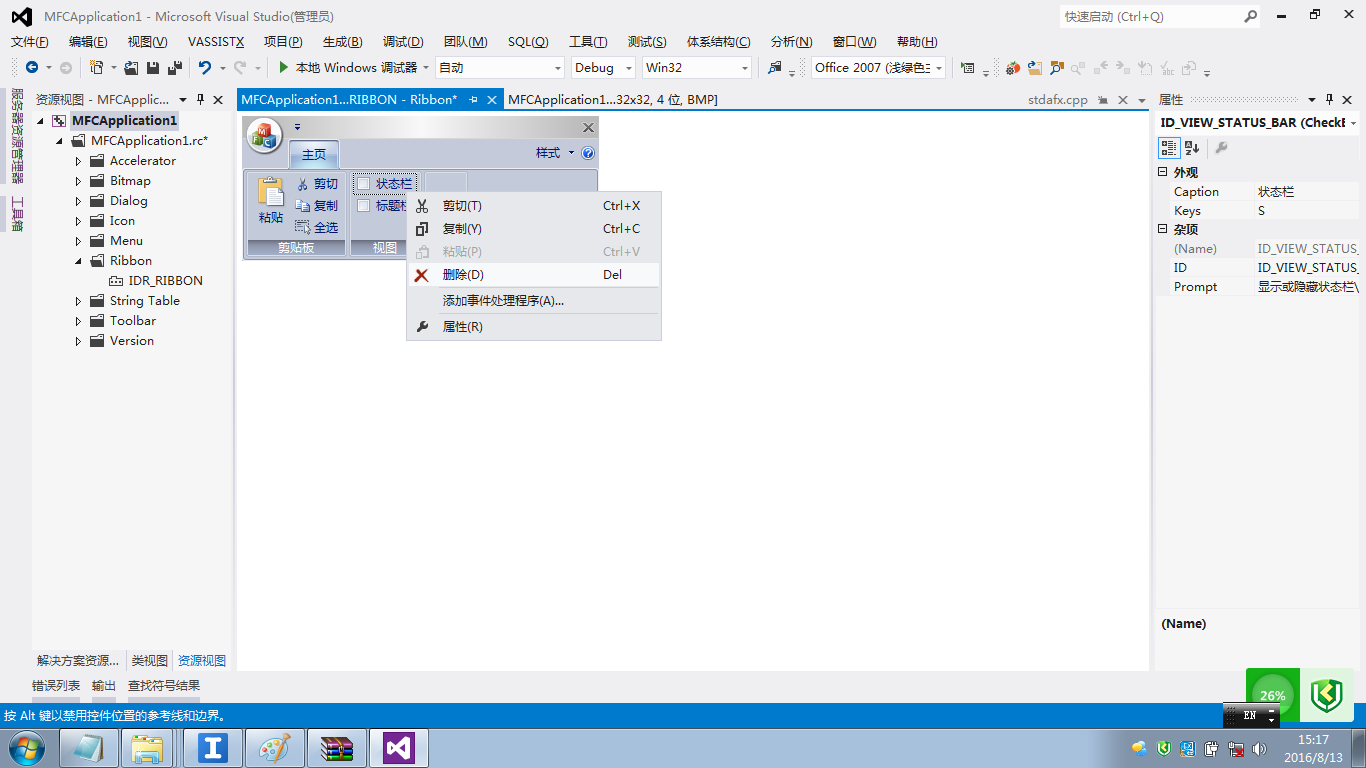The image size is (1366, 768).
Task: Open the VASSISTX menu
Action: 216,42
